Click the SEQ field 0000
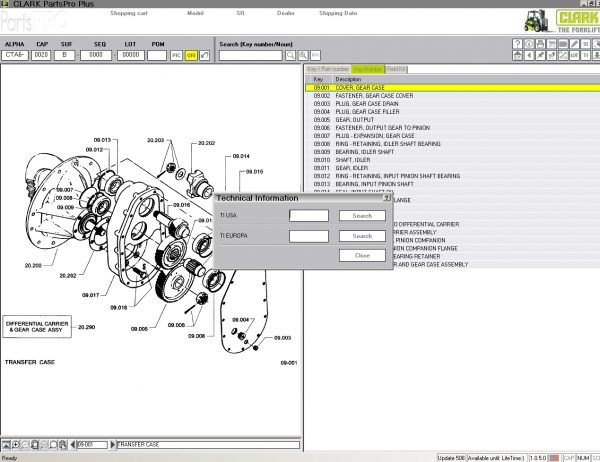600x462 pixels. point(96,55)
